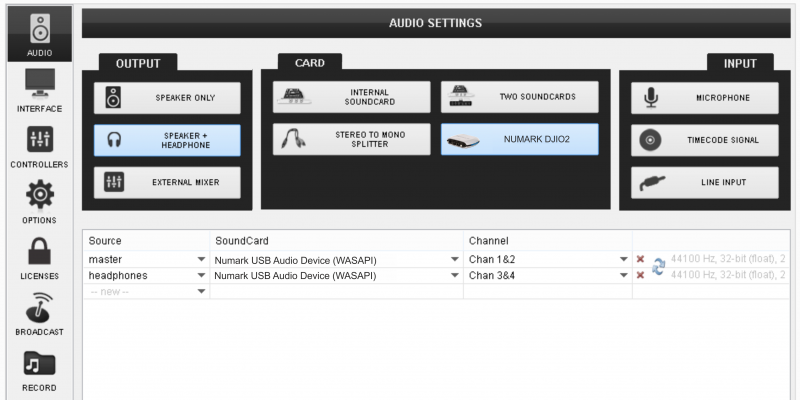Open soundcard dropdown for headphones row
The width and height of the screenshot is (800, 400).
coord(455,275)
